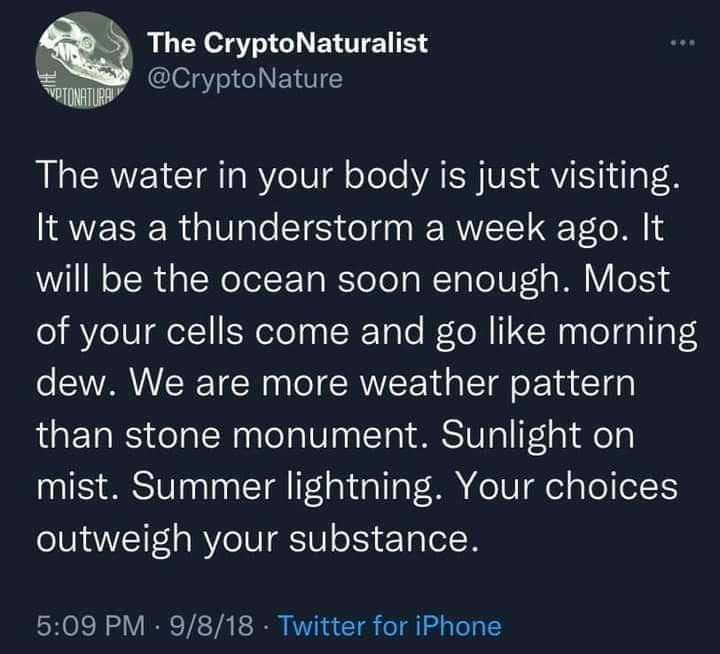Open The CryptoNaturalist display name link
720x654 pixels.
point(287,42)
